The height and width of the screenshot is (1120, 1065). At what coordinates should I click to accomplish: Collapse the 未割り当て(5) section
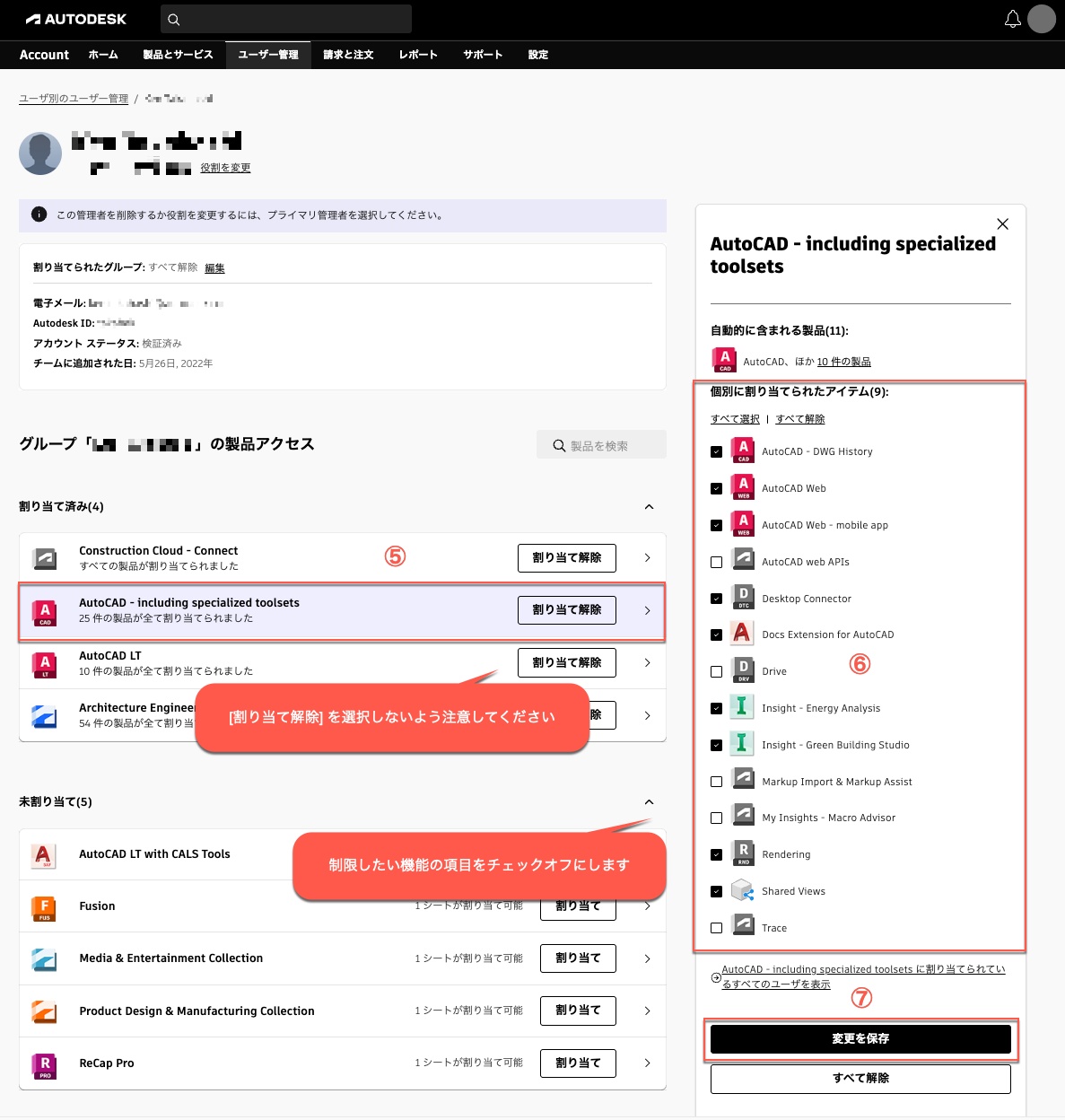point(649,801)
